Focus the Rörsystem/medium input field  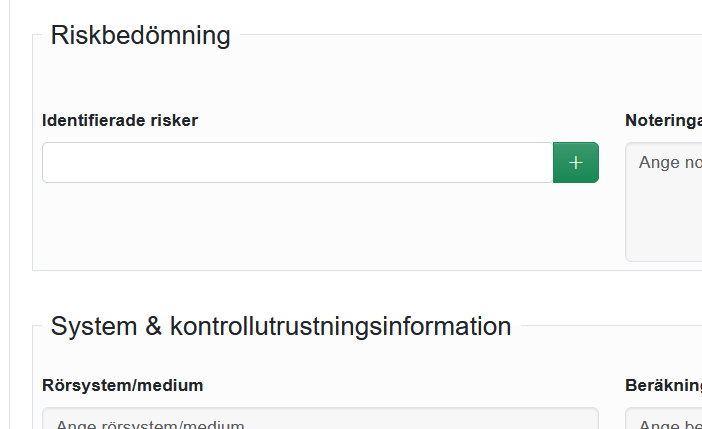coord(320,420)
